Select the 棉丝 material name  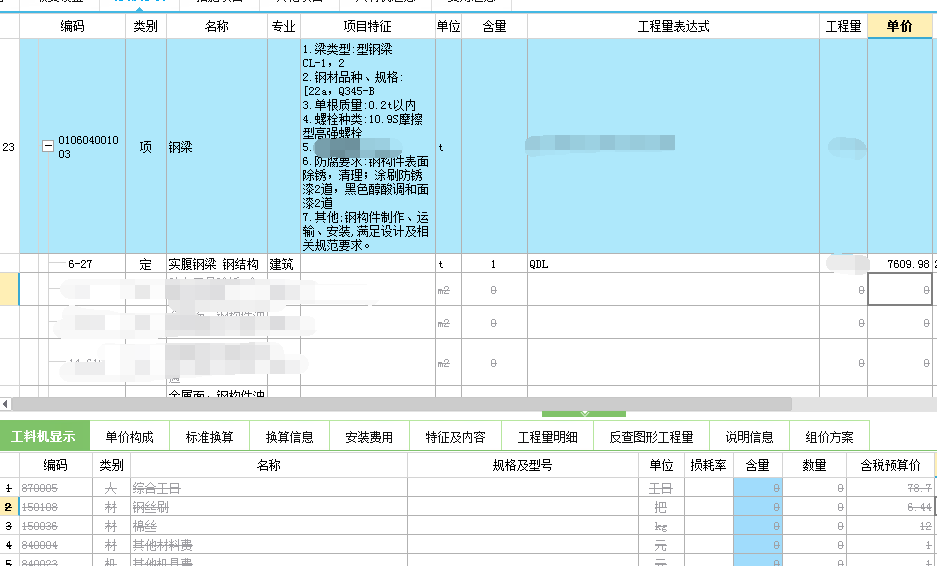[x=269, y=526]
